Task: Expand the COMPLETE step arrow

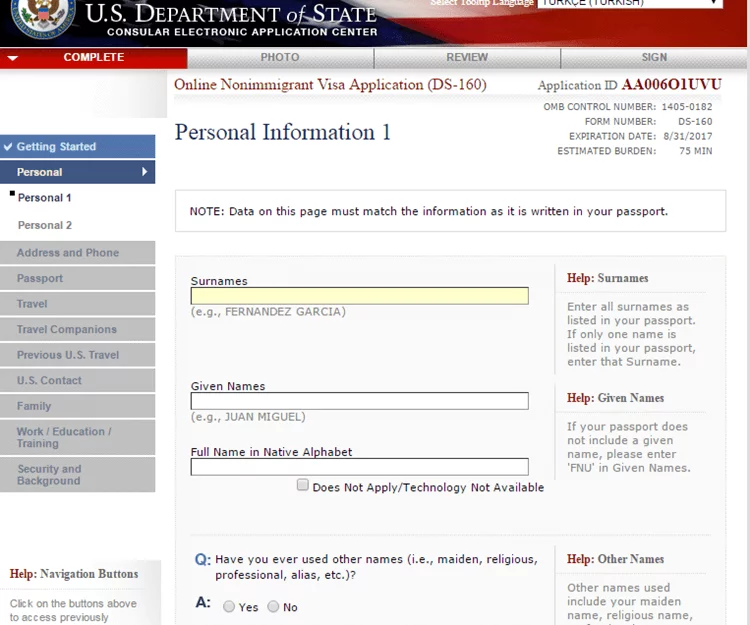Action: click(12, 58)
